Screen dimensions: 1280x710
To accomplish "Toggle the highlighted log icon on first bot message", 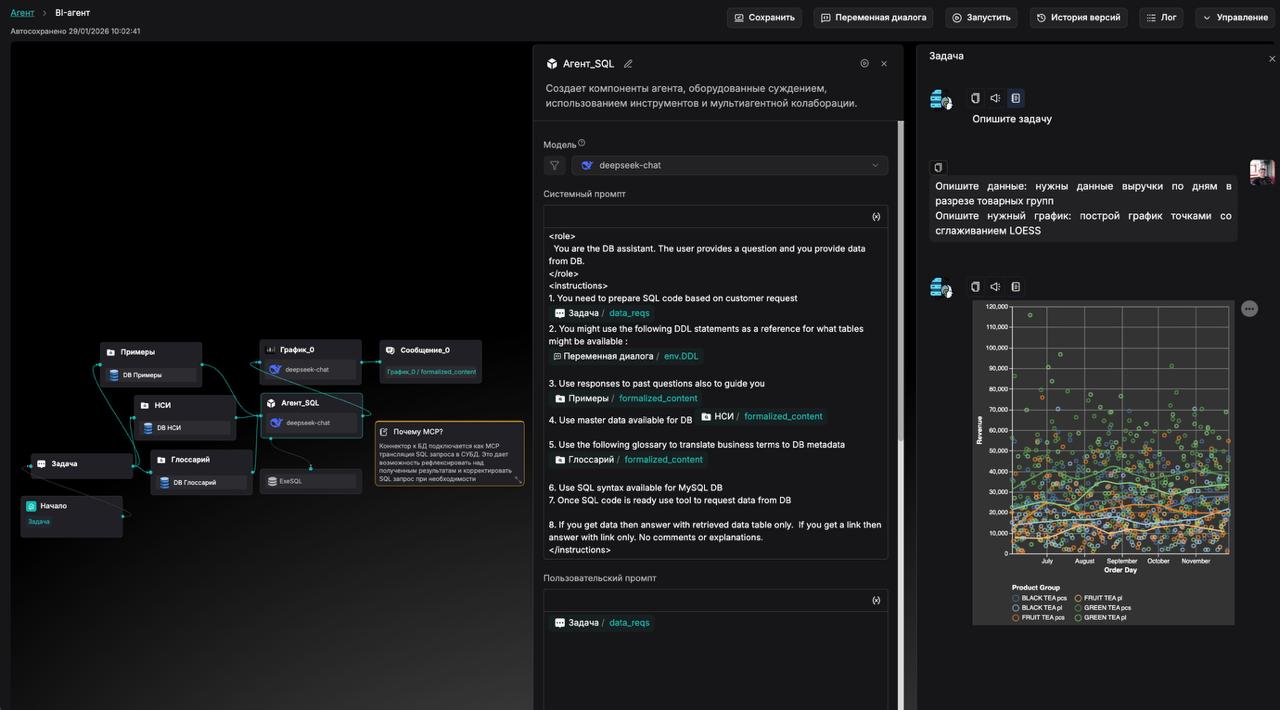I will (x=1015, y=98).
